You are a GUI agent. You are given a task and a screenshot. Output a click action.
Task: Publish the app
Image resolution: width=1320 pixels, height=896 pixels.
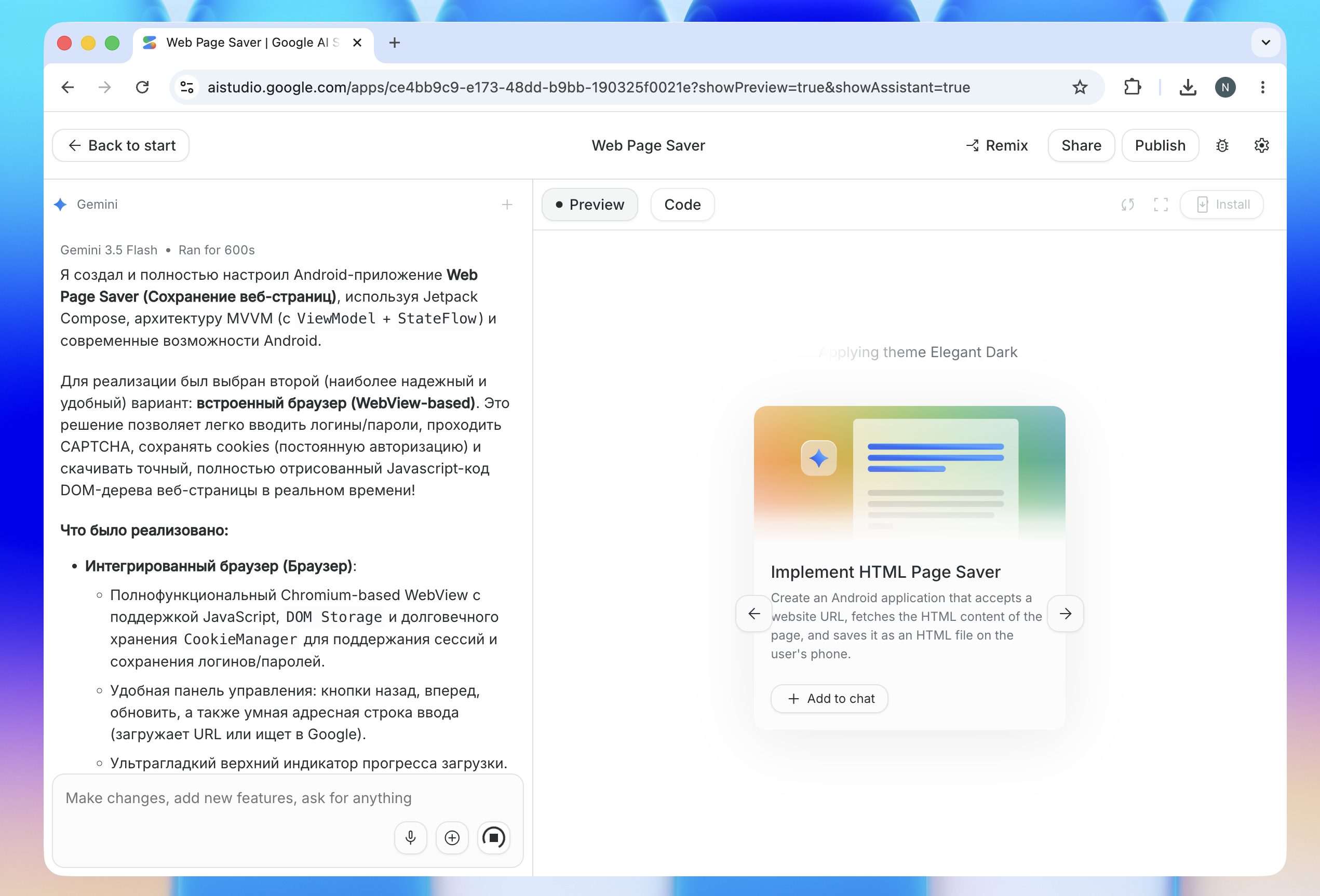1161,146
